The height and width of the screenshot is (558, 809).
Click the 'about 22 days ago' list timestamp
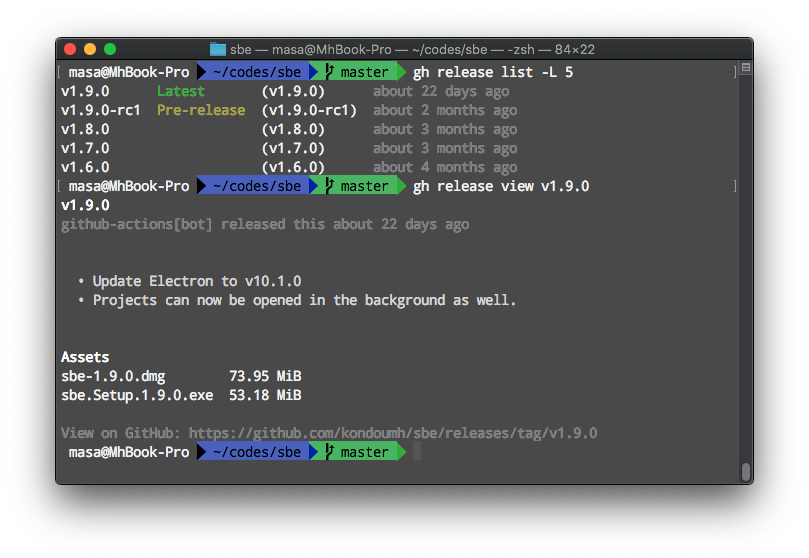[441, 91]
